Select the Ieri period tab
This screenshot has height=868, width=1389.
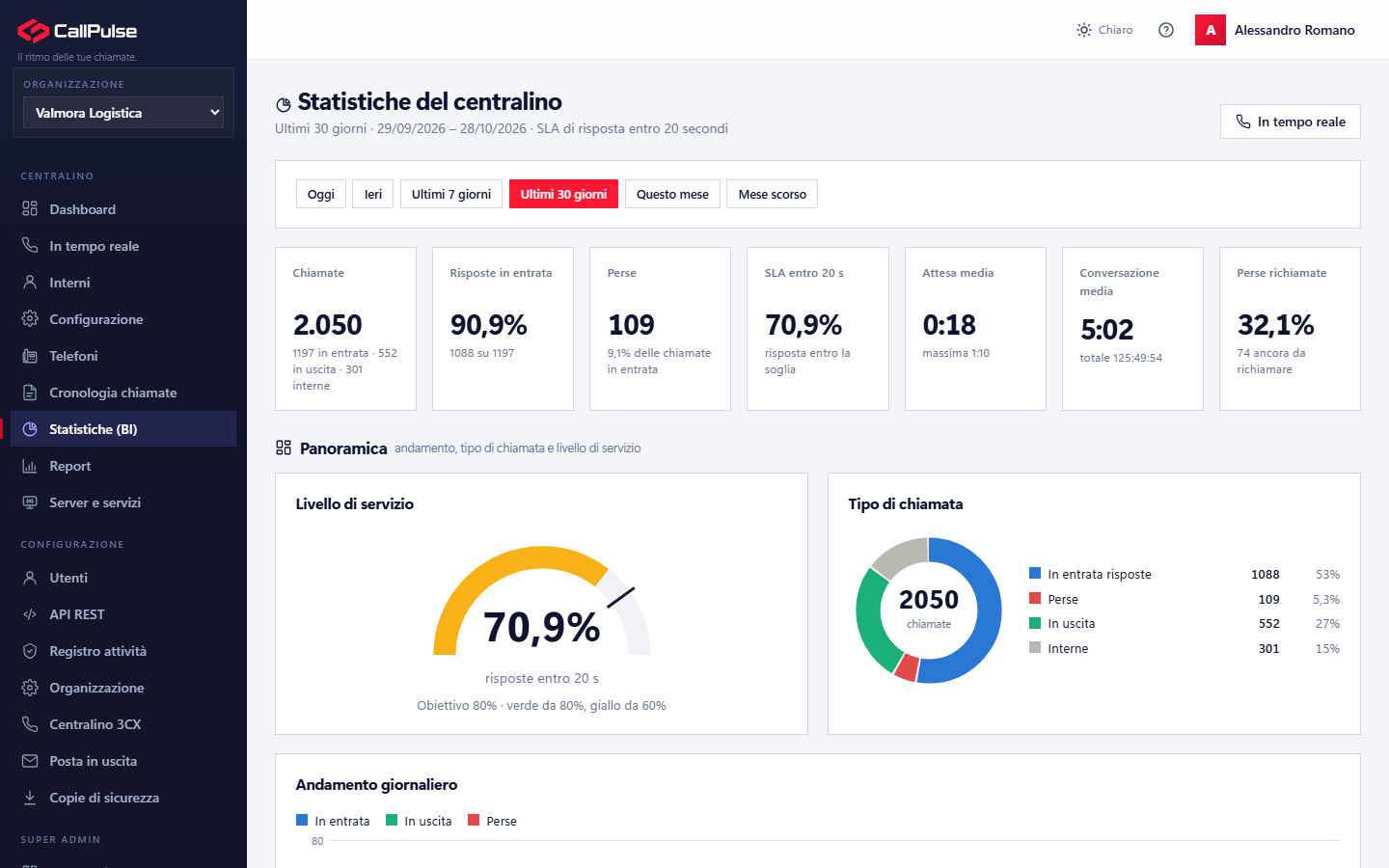click(x=373, y=194)
